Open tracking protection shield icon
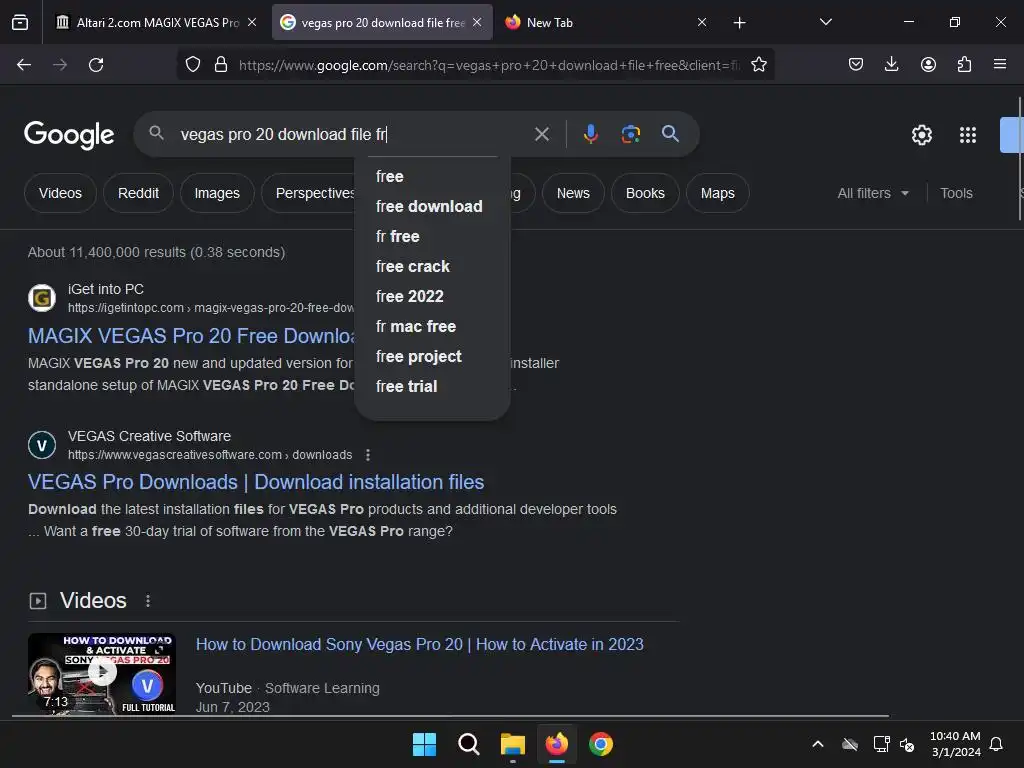This screenshot has width=1024, height=768. point(193,65)
